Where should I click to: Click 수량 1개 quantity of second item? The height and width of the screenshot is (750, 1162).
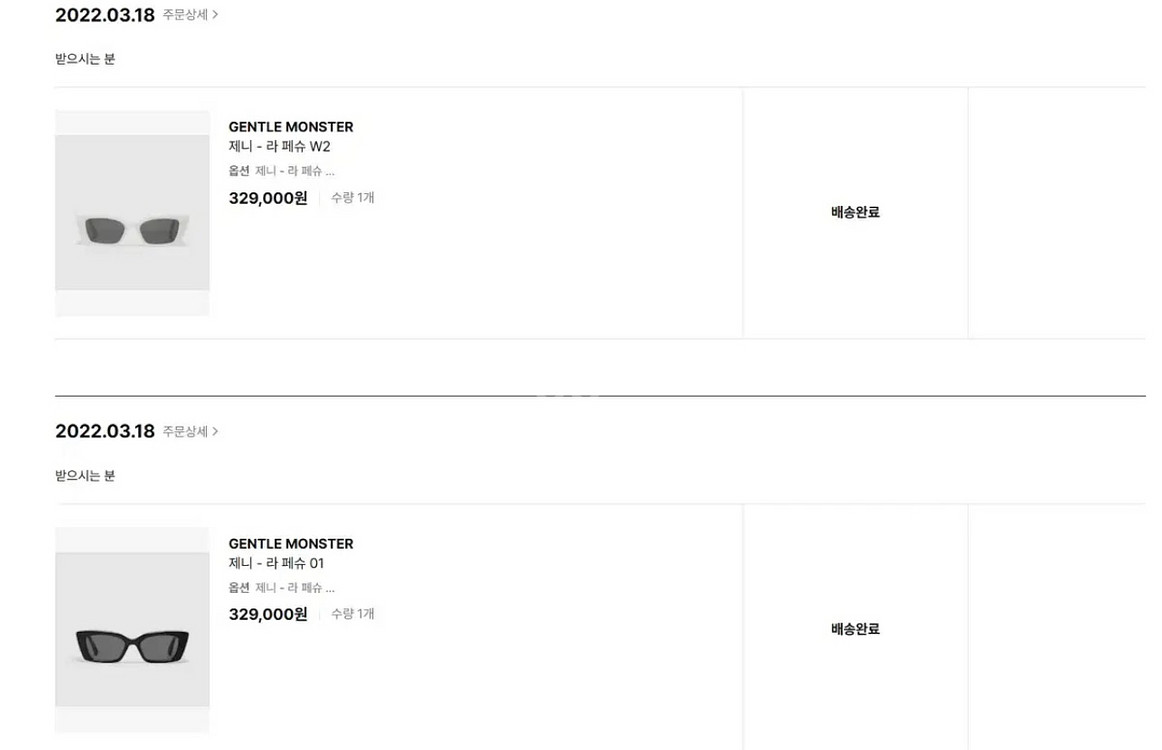click(353, 614)
